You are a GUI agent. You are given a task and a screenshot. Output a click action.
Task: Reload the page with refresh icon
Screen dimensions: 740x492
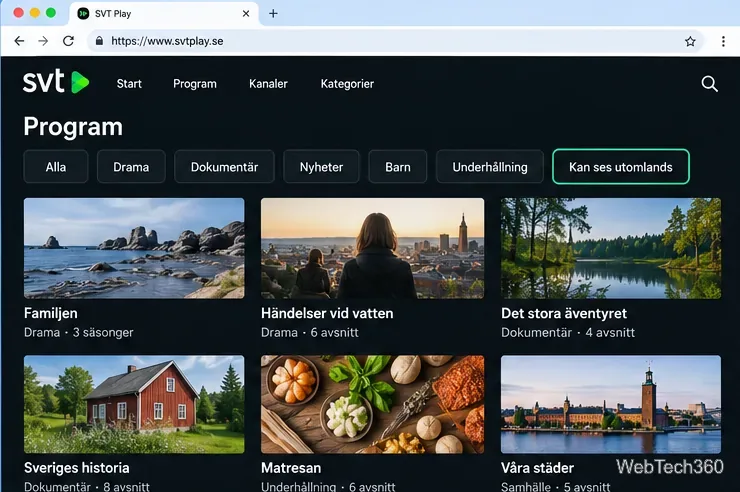coord(68,41)
